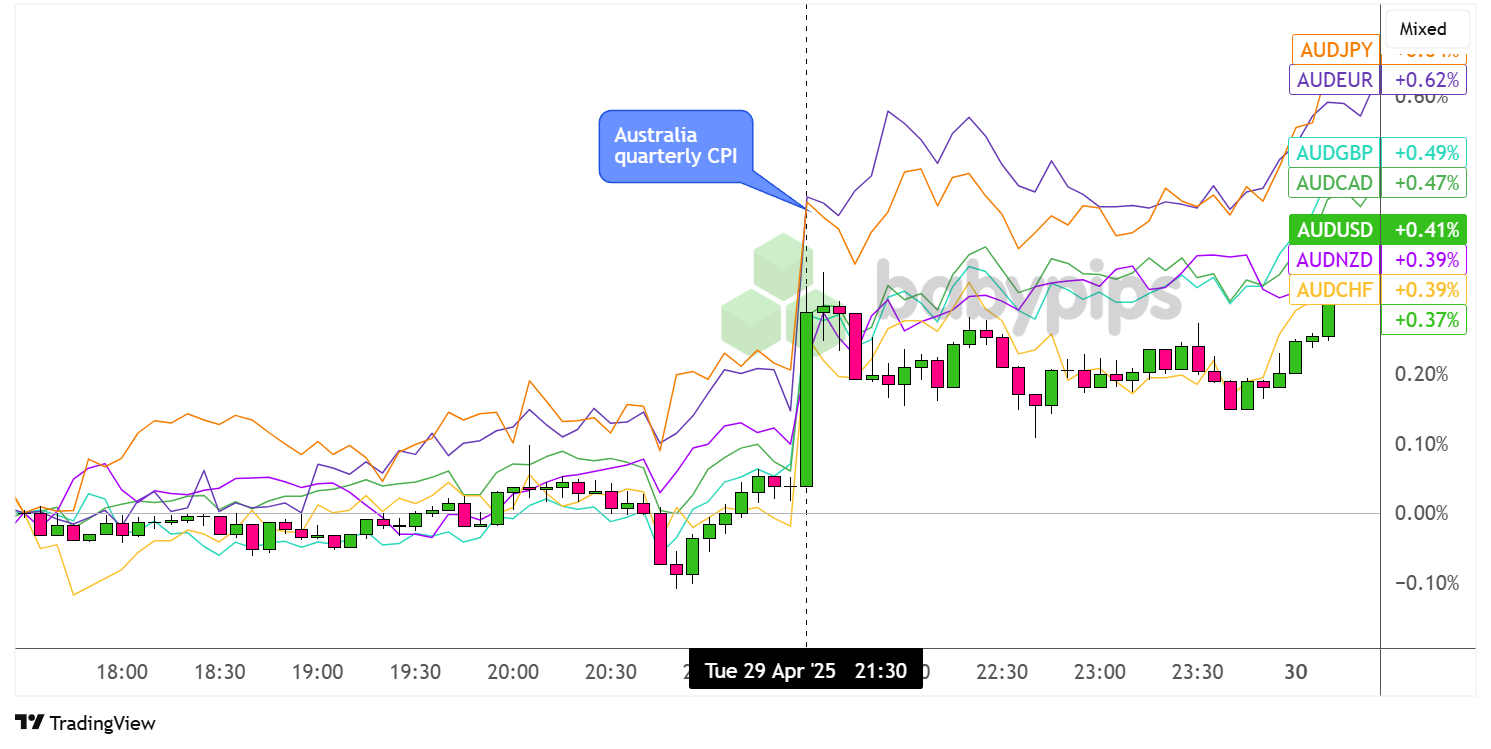
Task: Click the 23:00 time axis label
Action: pos(1100,672)
